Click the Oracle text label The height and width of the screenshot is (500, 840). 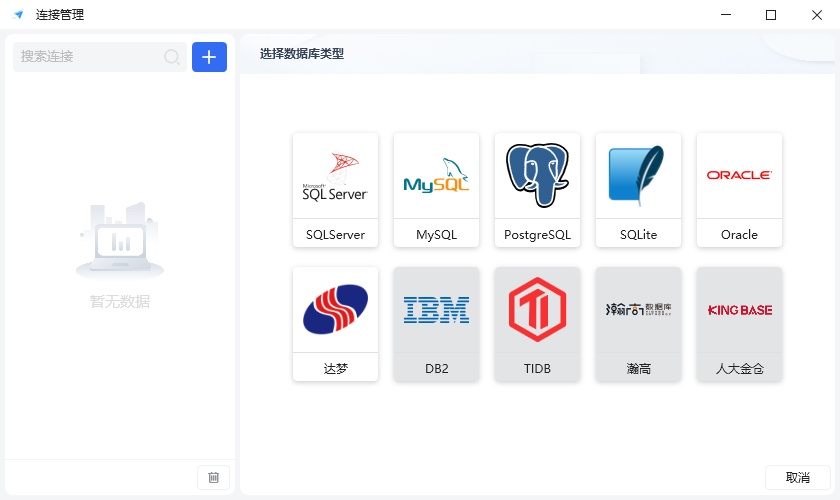tap(739, 235)
